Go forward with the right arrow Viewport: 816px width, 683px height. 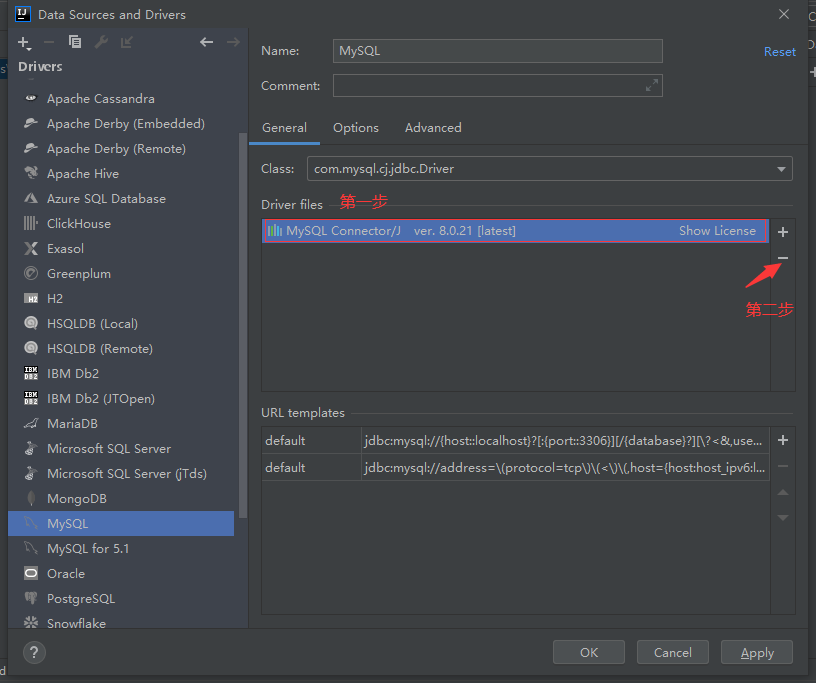click(x=233, y=42)
